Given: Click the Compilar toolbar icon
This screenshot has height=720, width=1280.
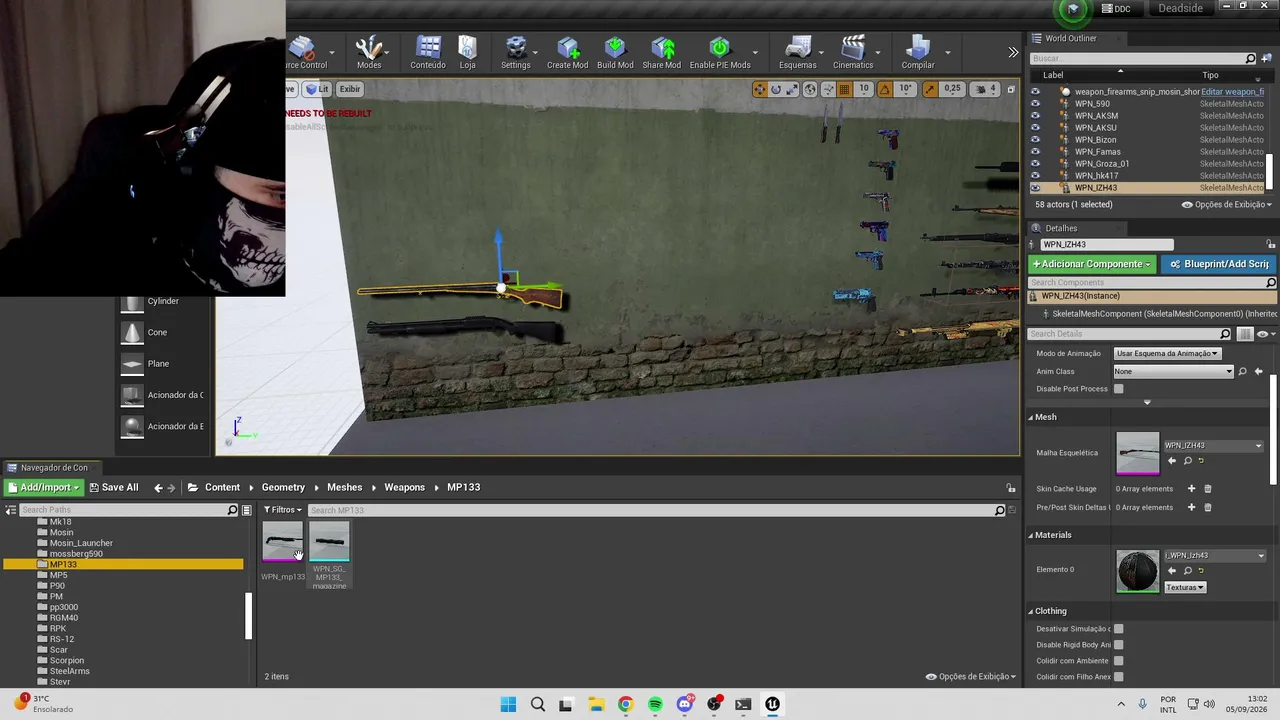Looking at the screenshot, I should click(x=918, y=53).
